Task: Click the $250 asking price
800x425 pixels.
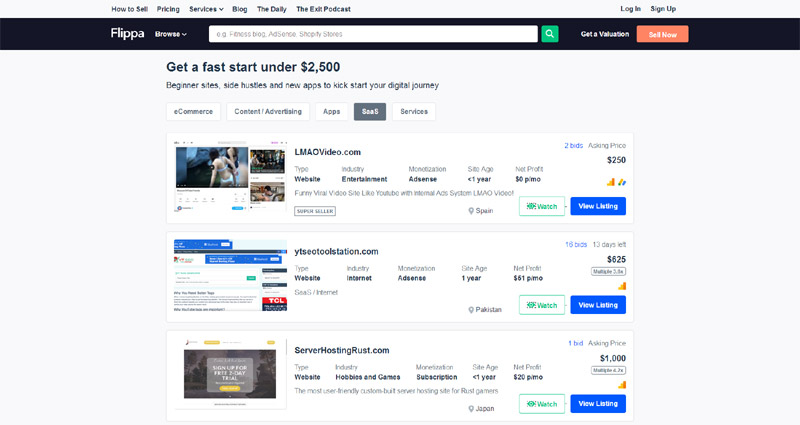Action: coord(616,160)
